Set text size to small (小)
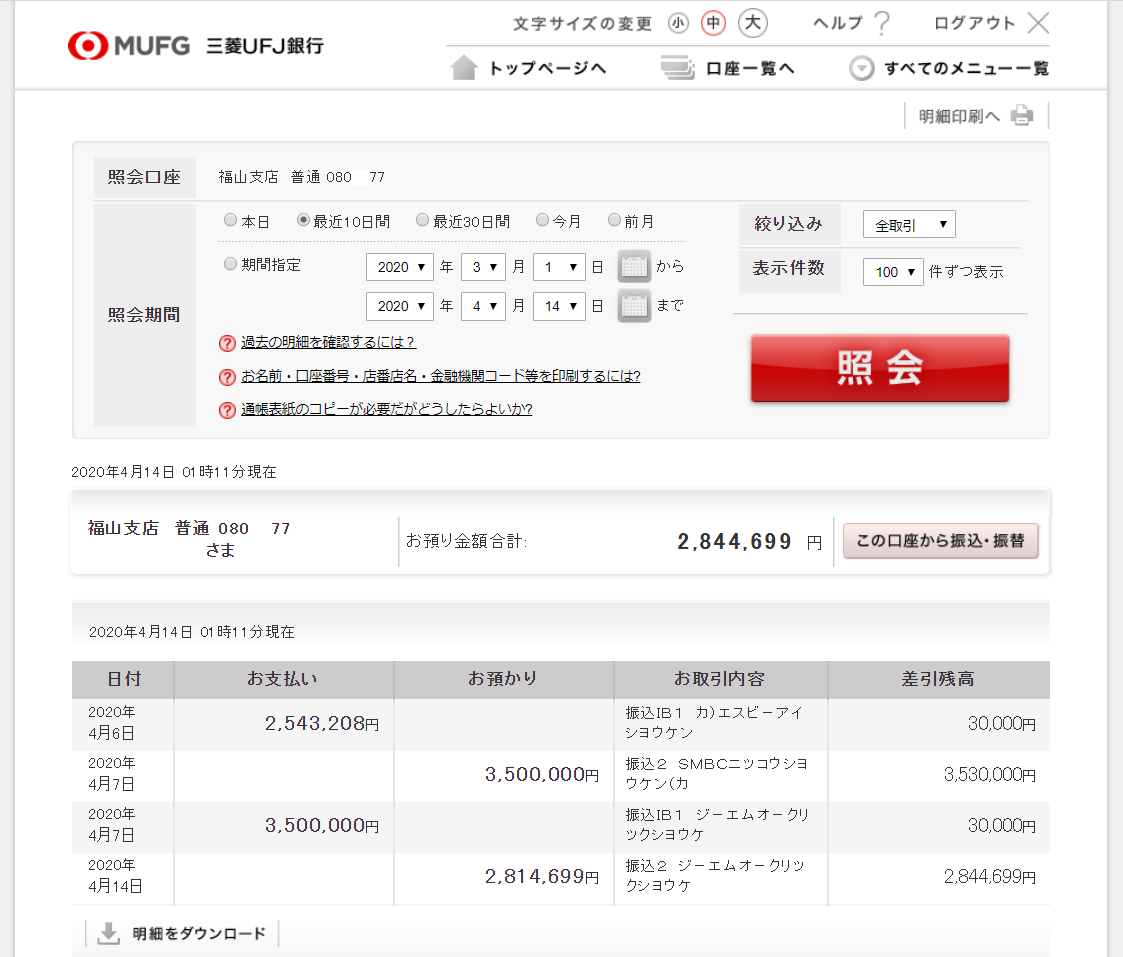This screenshot has height=957, width=1123. (678, 23)
